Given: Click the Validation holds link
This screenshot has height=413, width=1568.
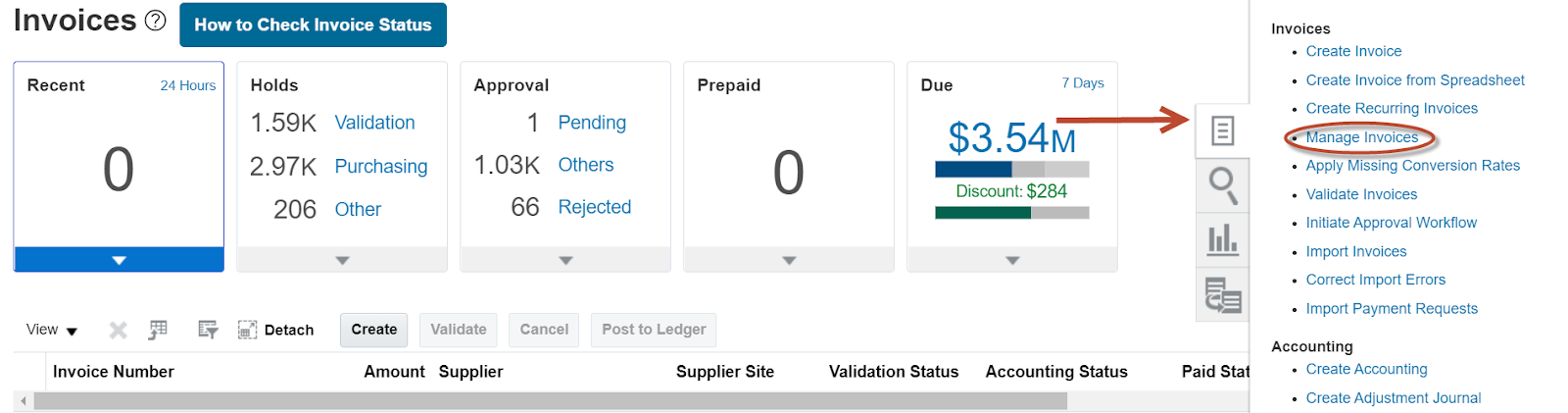Looking at the screenshot, I should pyautogui.click(x=374, y=123).
